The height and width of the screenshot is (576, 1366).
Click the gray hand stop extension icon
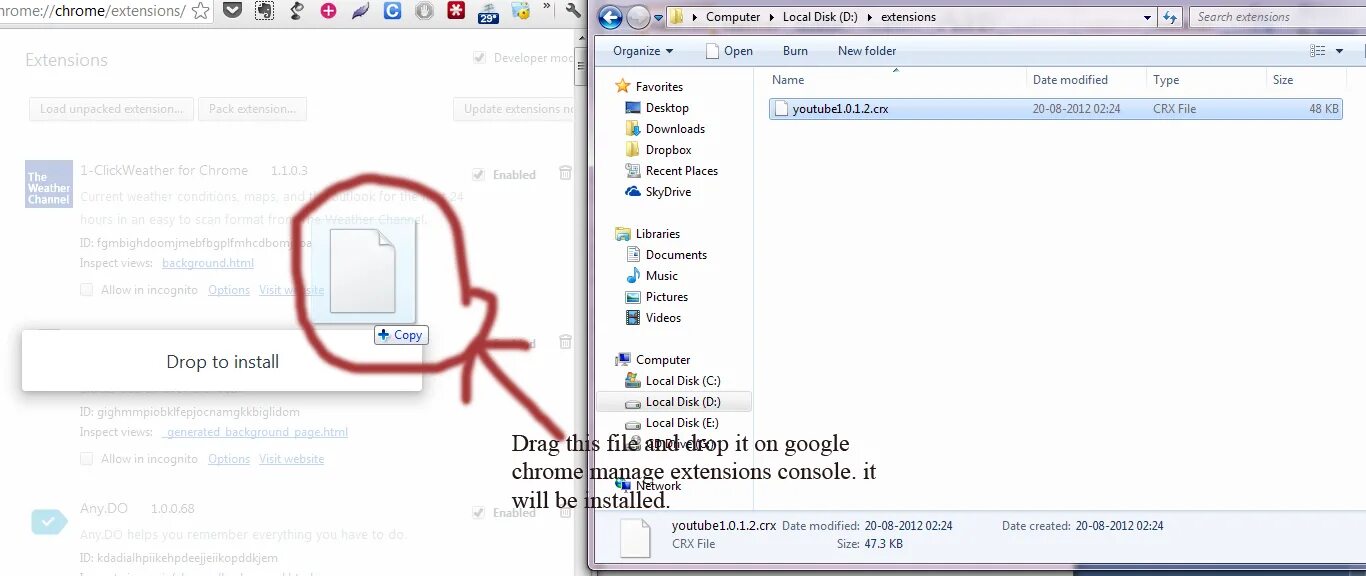(x=424, y=11)
